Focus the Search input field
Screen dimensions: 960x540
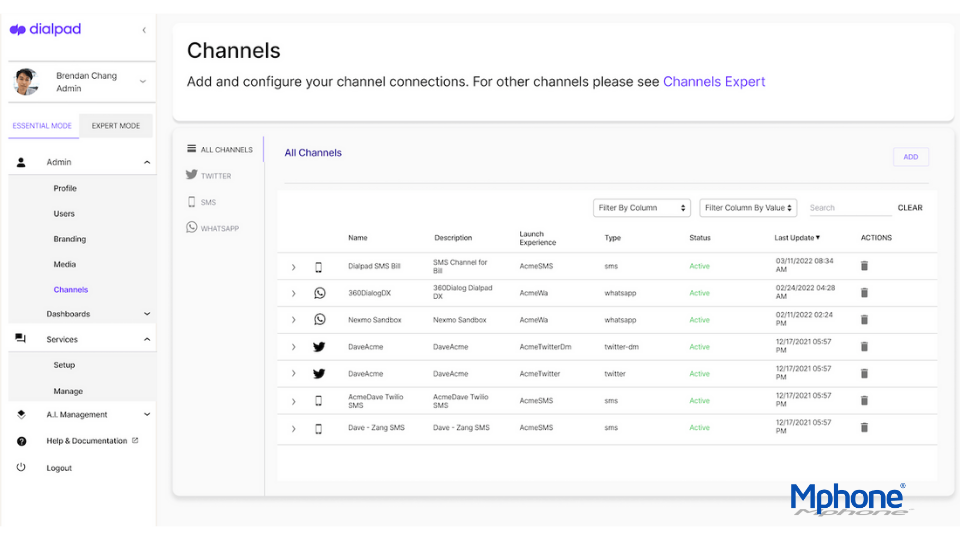pyautogui.click(x=849, y=208)
